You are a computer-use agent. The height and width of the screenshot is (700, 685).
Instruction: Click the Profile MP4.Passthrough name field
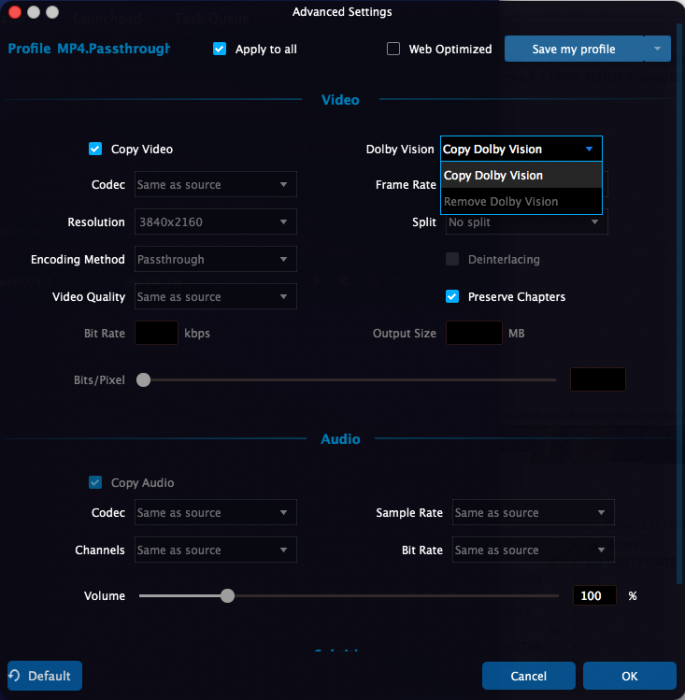coord(113,48)
